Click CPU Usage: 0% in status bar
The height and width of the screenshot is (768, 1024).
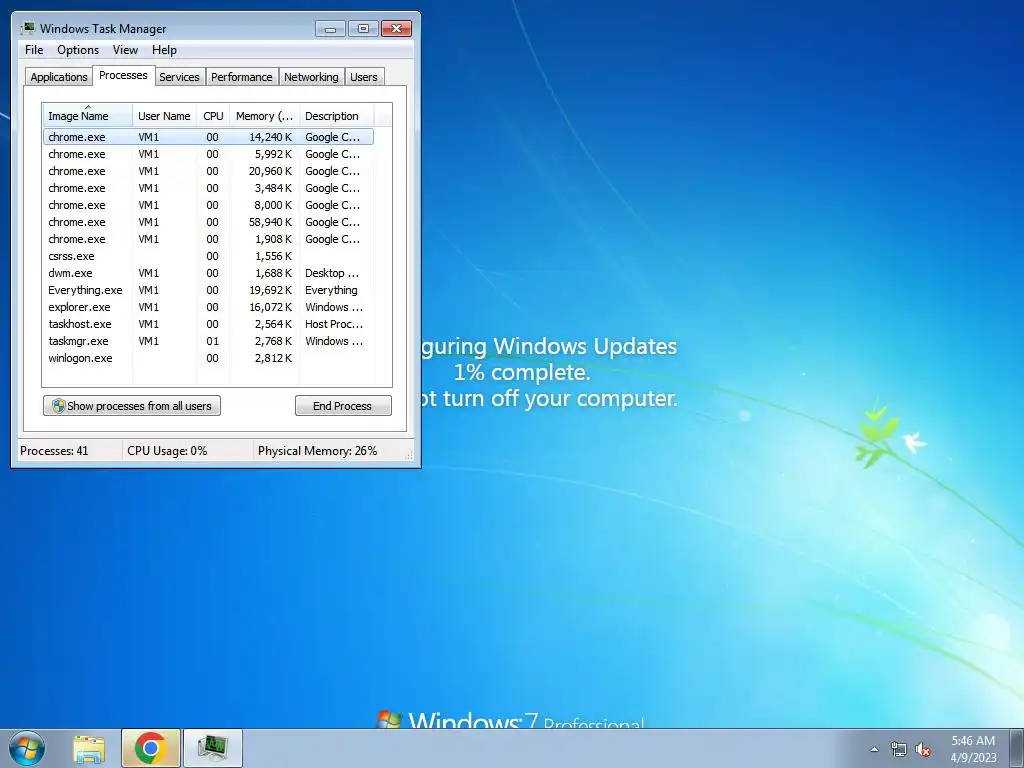[x=167, y=451]
